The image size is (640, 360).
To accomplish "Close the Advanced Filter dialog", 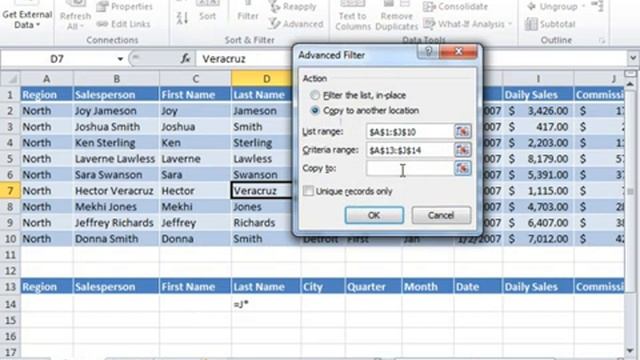I will tap(458, 52).
